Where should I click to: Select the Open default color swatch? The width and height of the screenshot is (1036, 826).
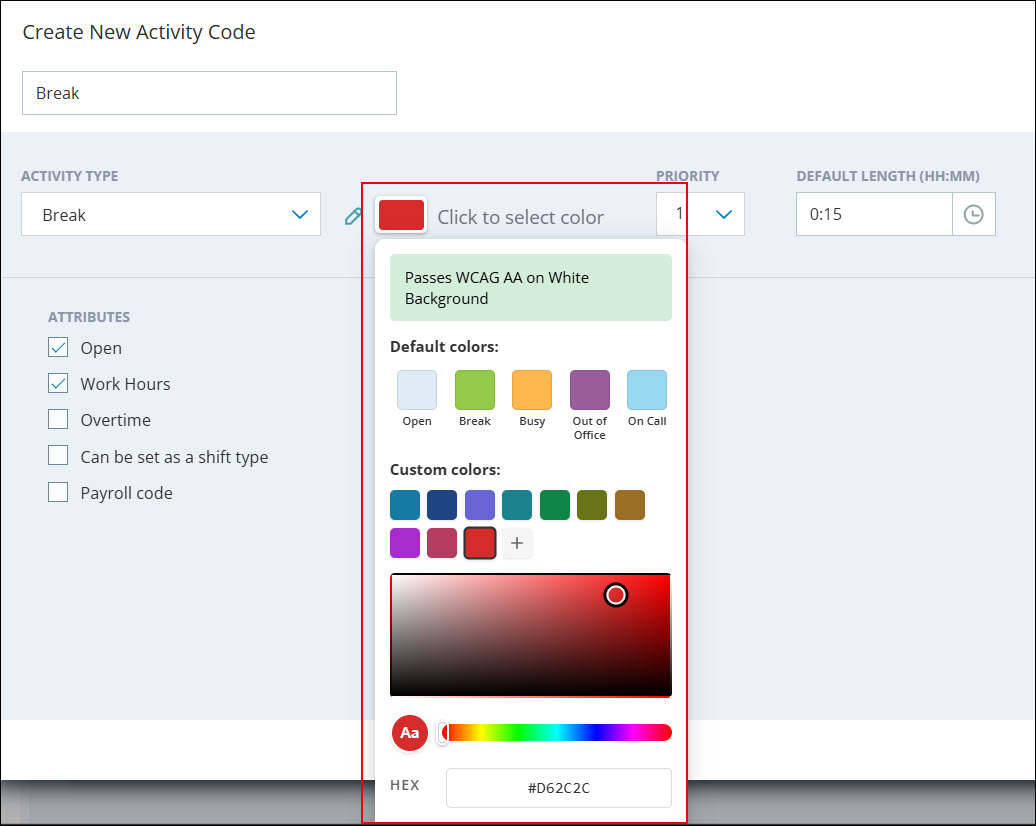point(417,390)
